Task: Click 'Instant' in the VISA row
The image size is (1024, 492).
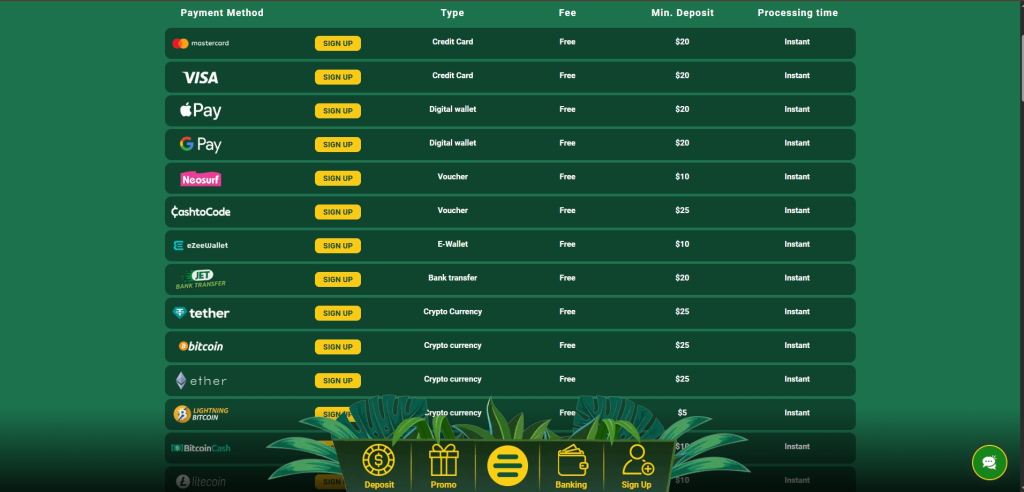Action: 797,76
